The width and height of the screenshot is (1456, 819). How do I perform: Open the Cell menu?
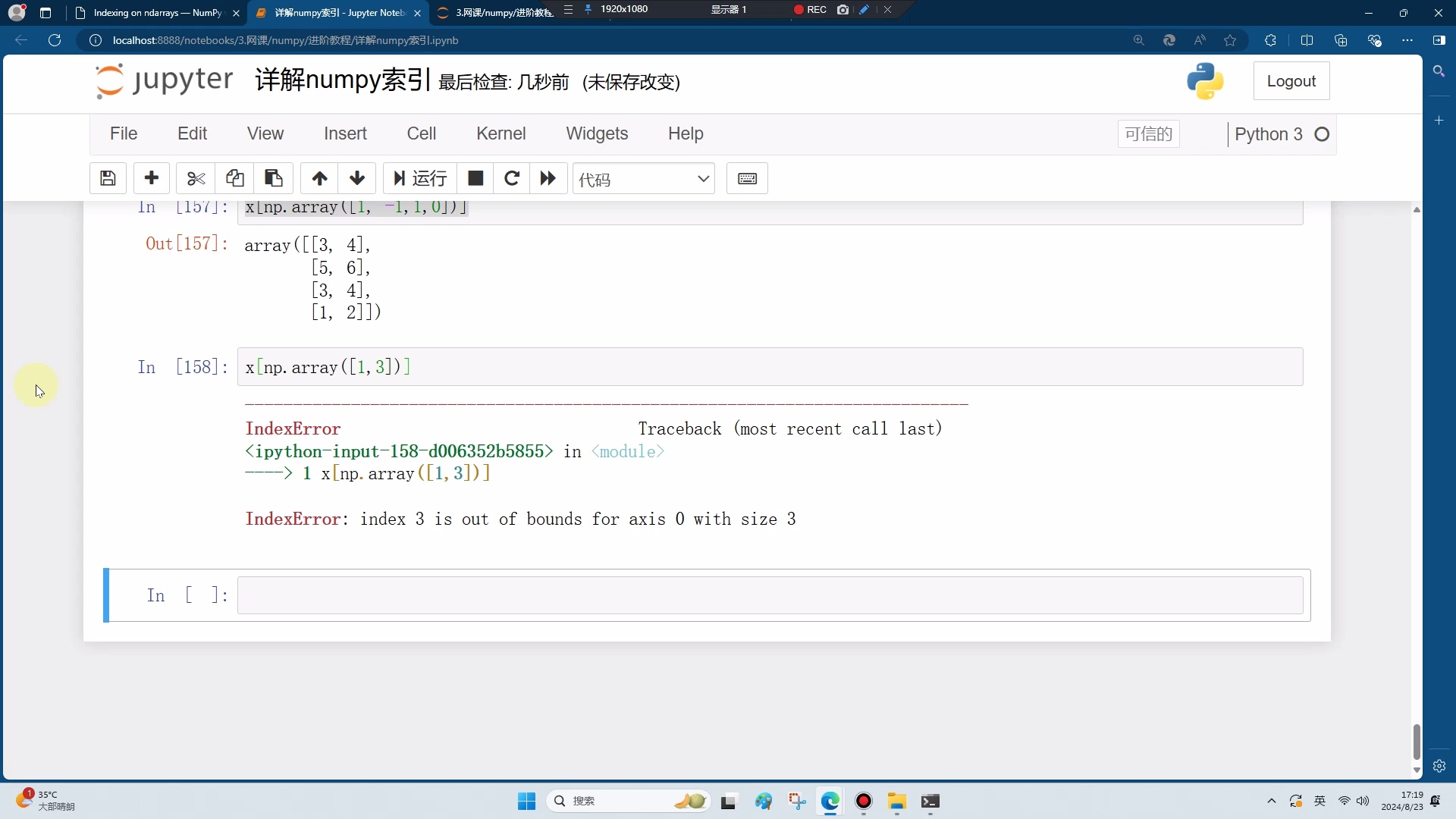[422, 133]
